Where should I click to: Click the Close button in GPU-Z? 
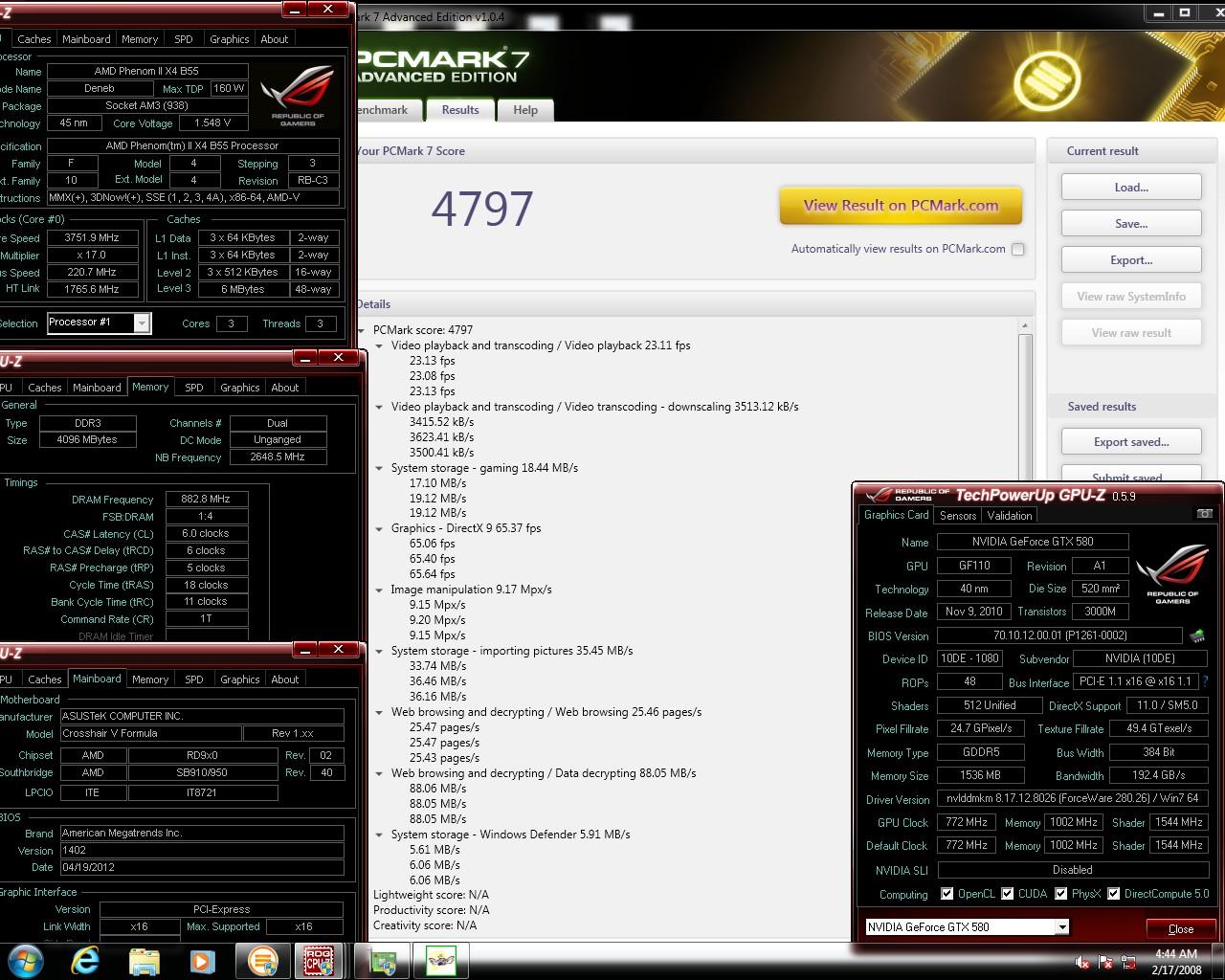coord(1181,928)
